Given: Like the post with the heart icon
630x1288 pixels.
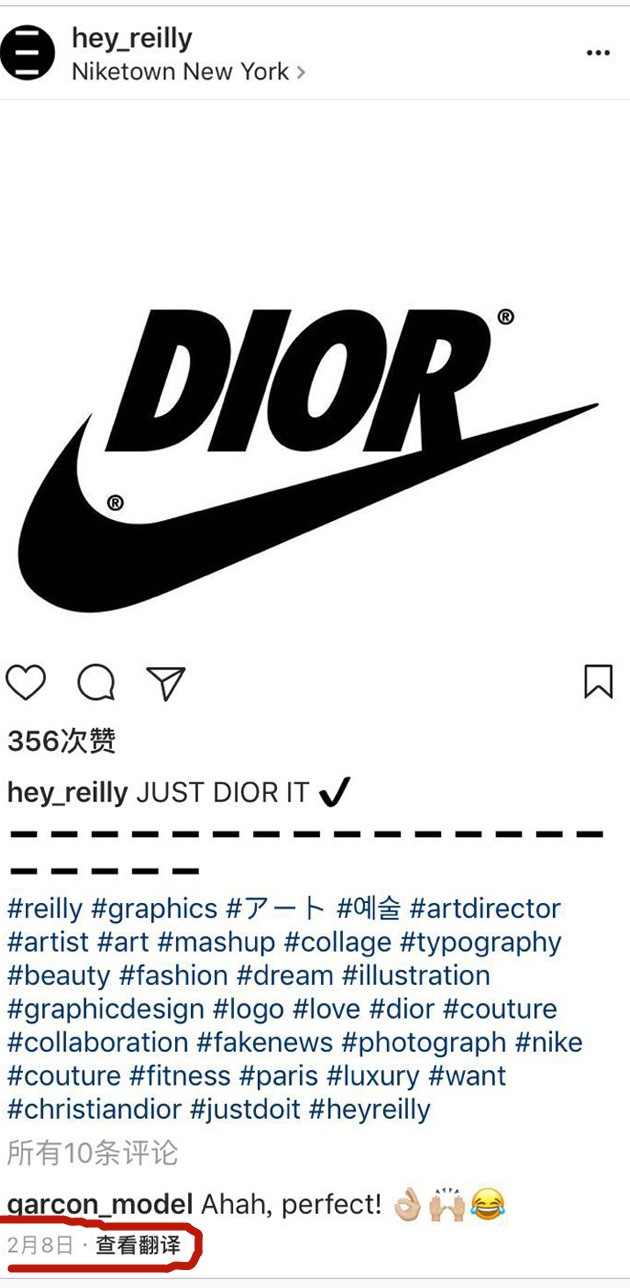Looking at the screenshot, I should (x=26, y=683).
